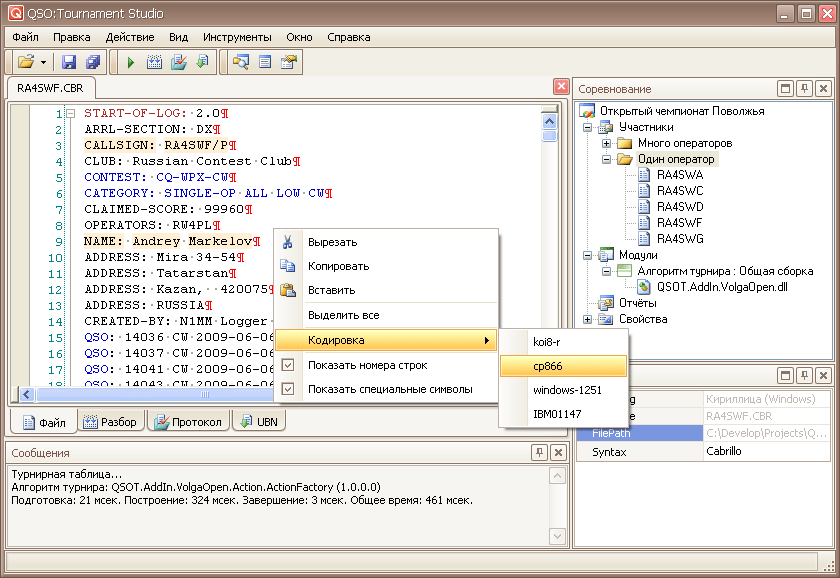Close the RA4SWF.CBR document with red X

[561, 87]
